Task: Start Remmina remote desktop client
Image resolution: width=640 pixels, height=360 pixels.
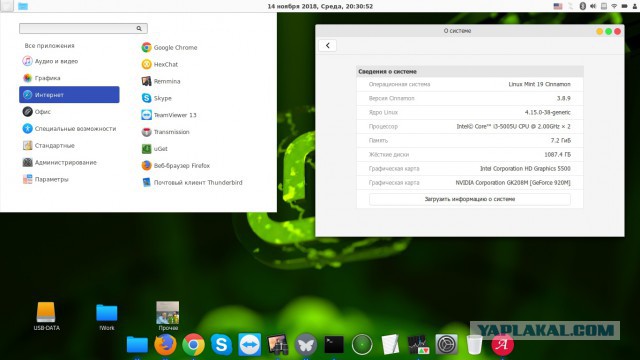Action: 161,81
